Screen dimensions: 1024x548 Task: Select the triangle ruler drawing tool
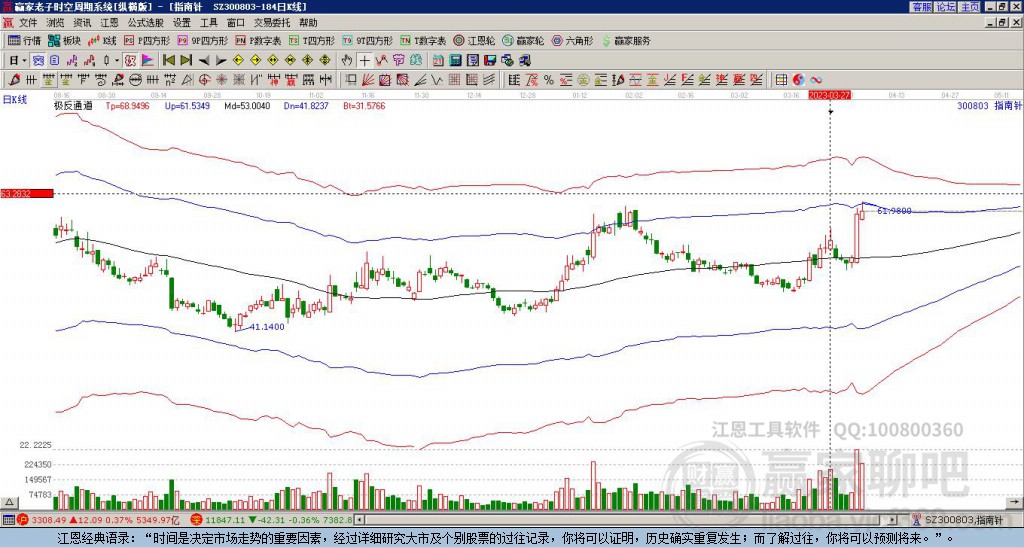tap(187, 80)
